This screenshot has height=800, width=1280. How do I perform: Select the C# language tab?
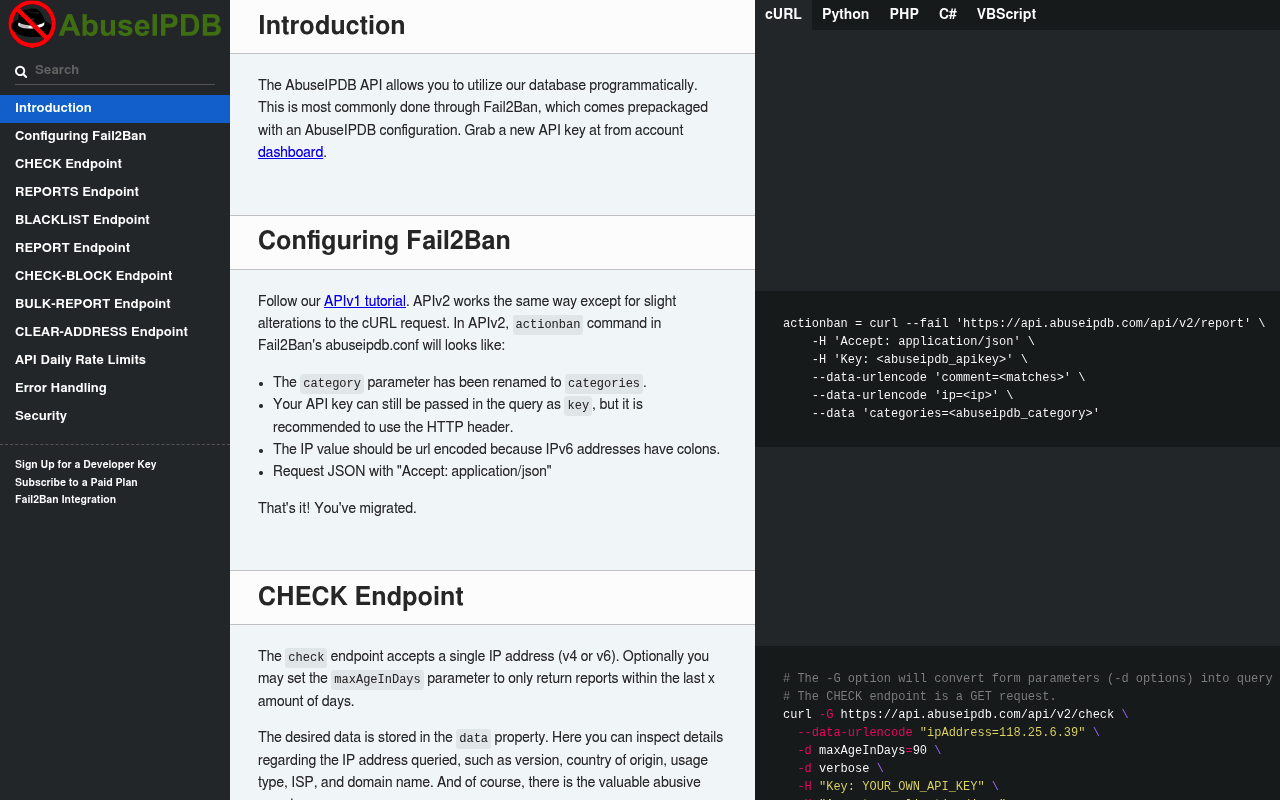pyautogui.click(x=948, y=14)
